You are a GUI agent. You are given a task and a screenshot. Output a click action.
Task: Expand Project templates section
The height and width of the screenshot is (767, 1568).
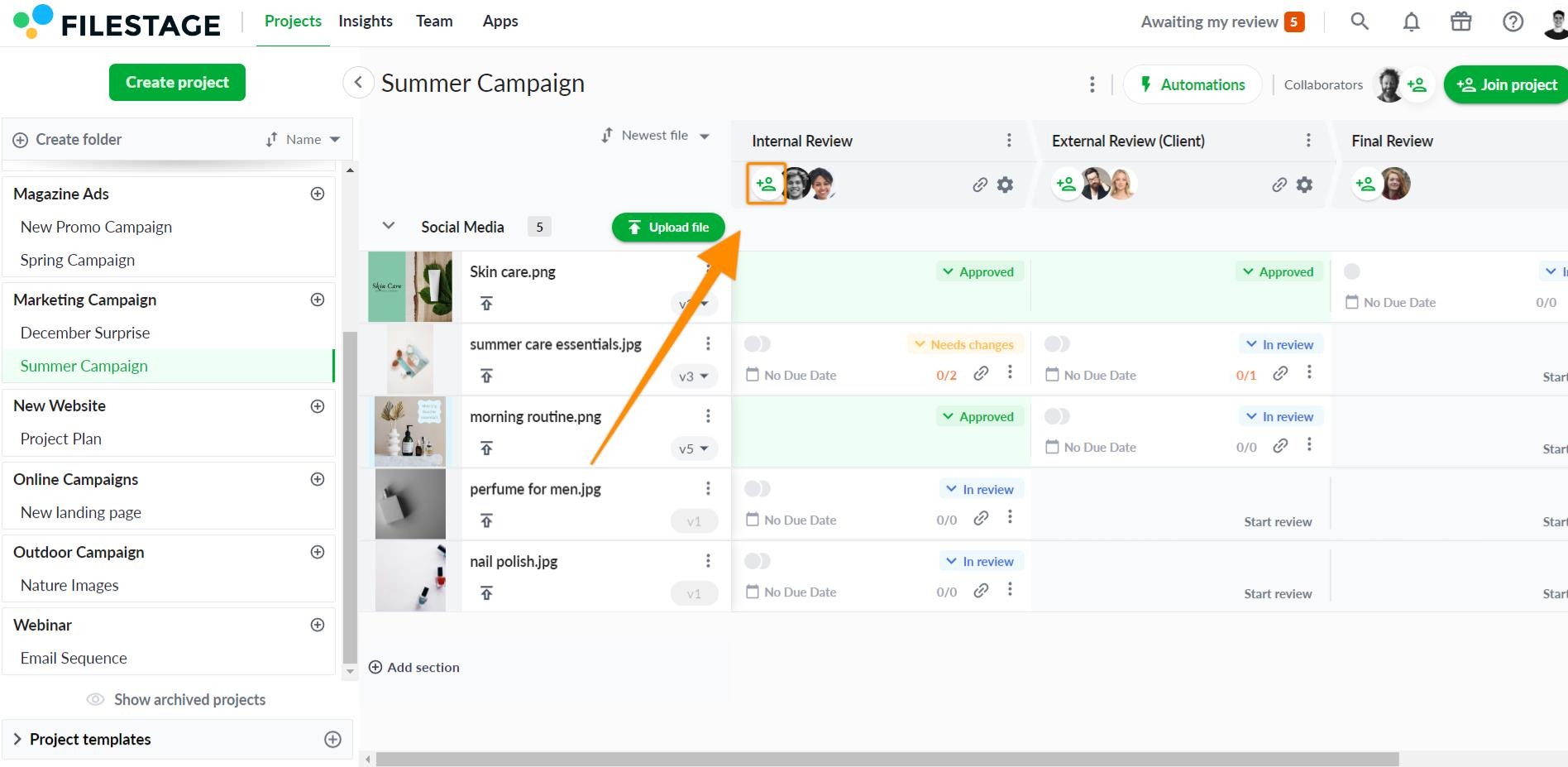pos(17,739)
